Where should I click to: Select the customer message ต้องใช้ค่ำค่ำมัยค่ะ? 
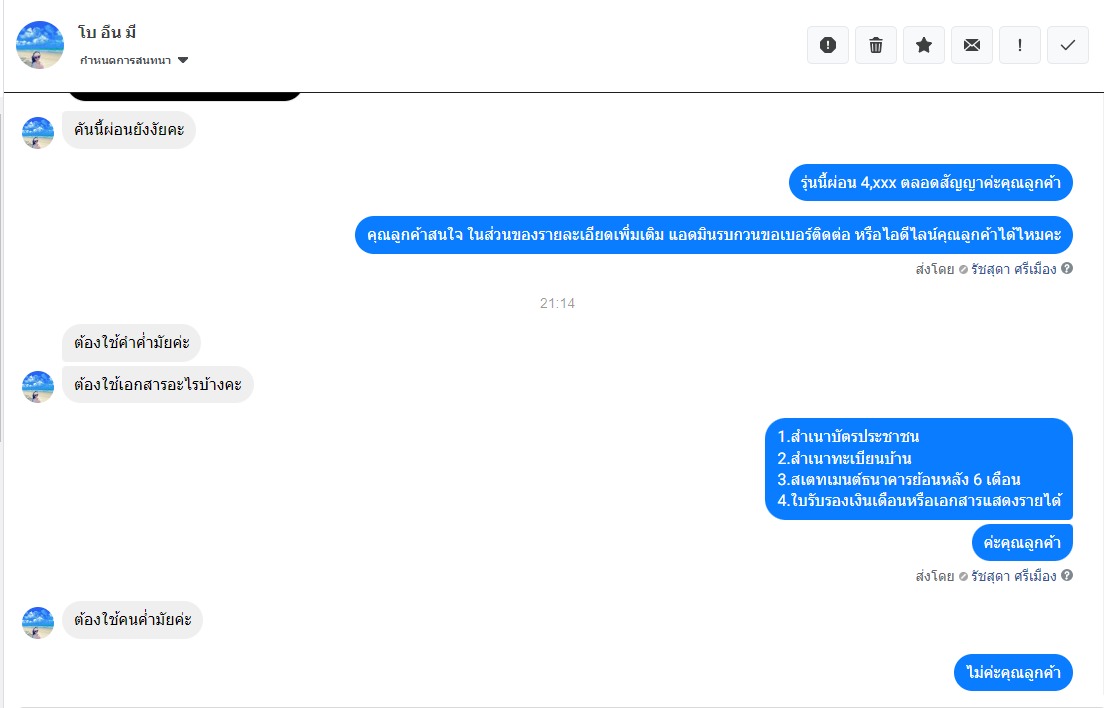point(132,343)
